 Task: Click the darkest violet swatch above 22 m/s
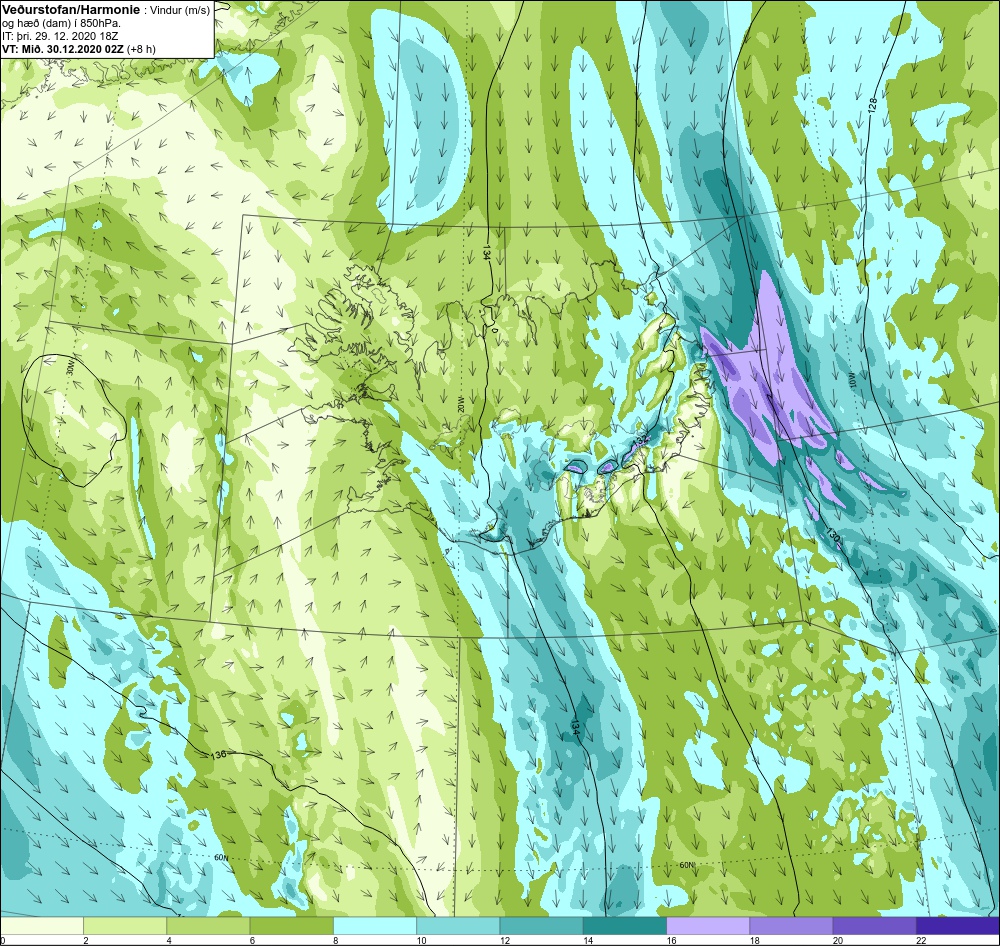(x=957, y=926)
